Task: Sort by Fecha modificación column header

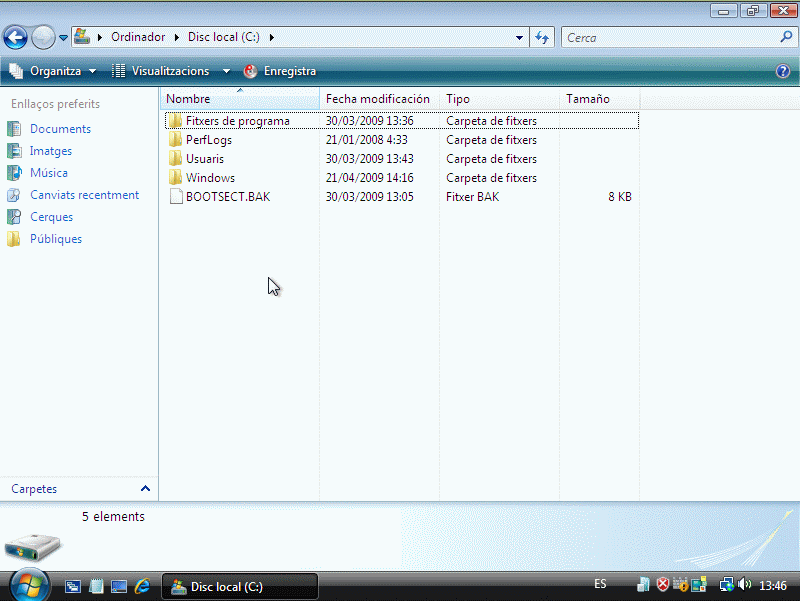Action: (377, 99)
